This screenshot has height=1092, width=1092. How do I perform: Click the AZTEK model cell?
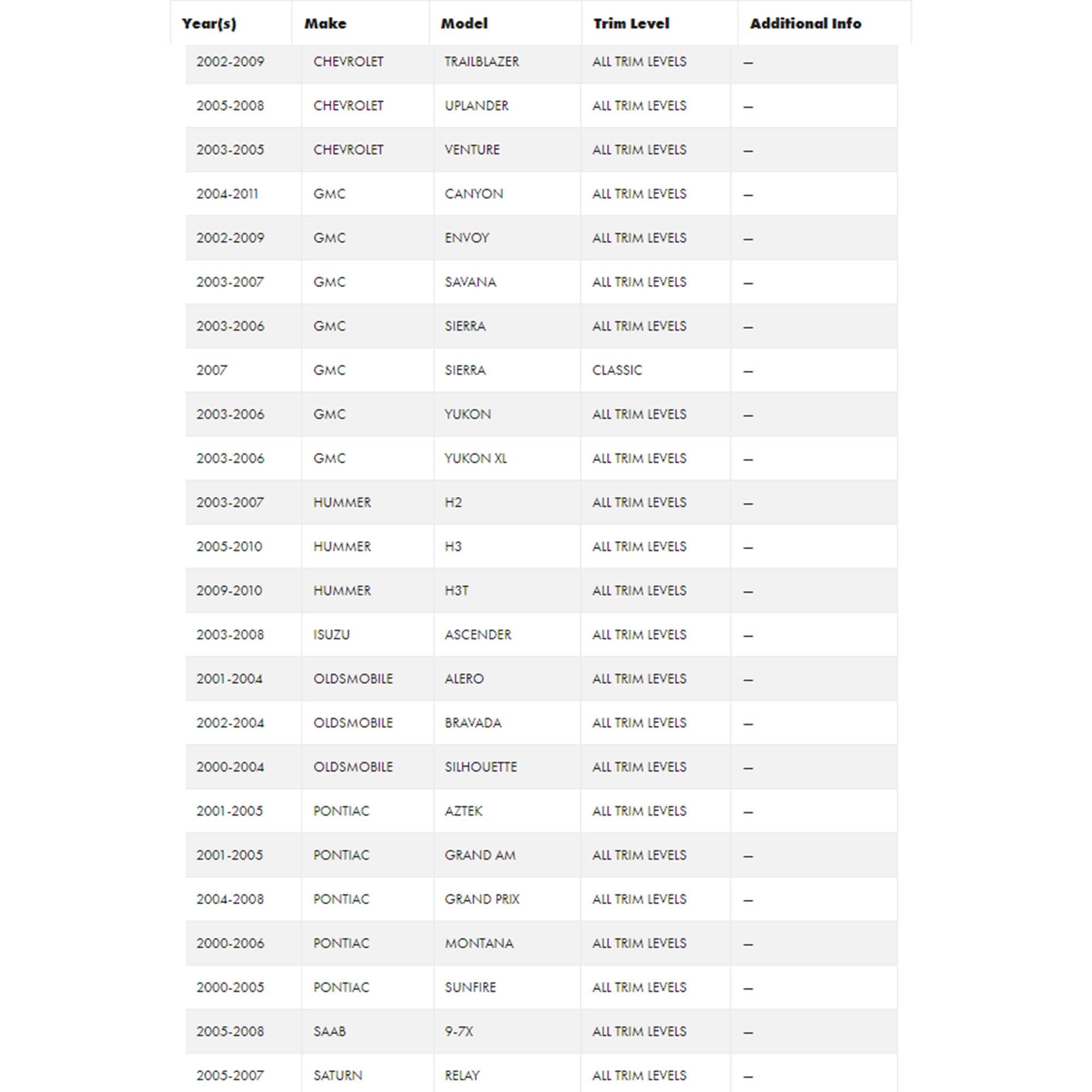tap(464, 811)
